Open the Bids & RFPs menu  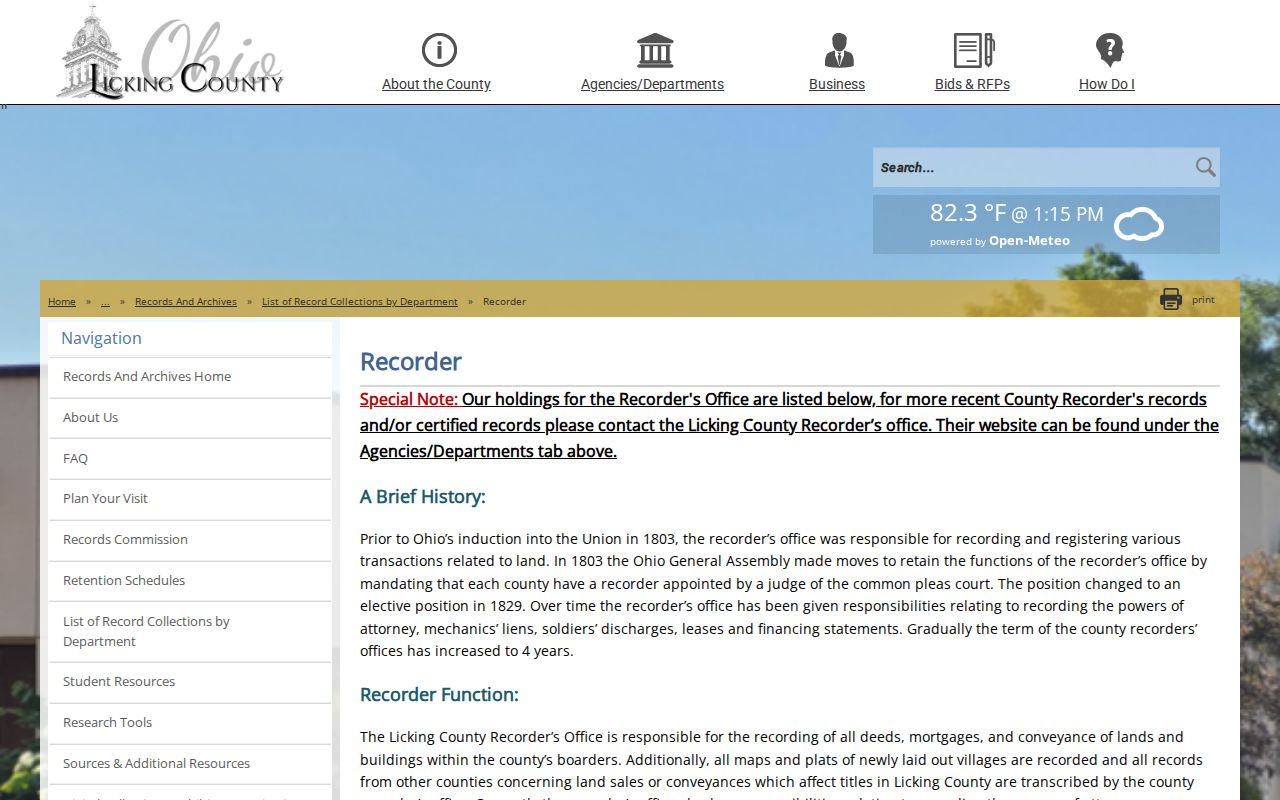[x=972, y=84]
